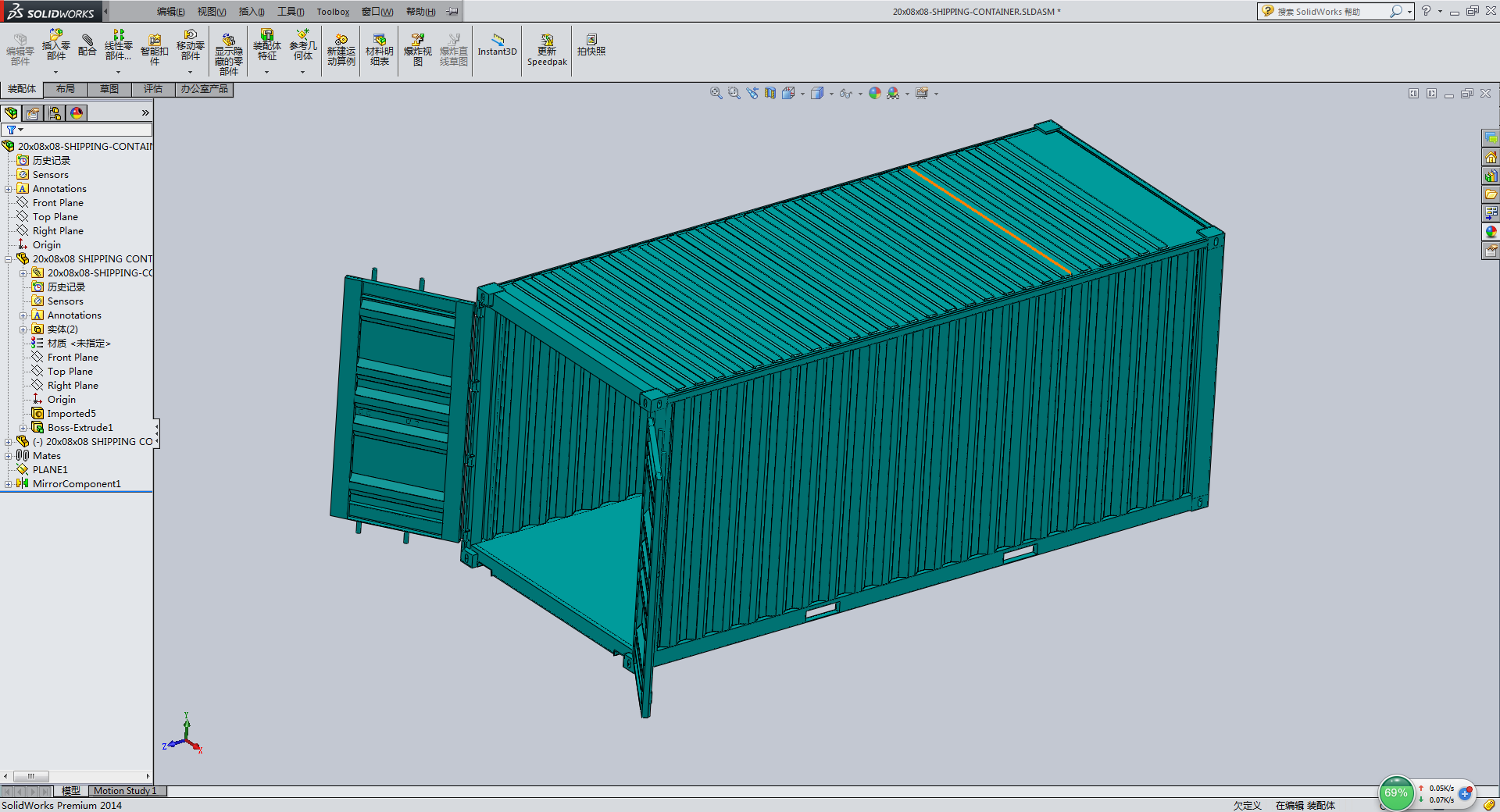Expand the Annotations folder under the top assembly
This screenshot has height=812, width=1500.
point(9,189)
